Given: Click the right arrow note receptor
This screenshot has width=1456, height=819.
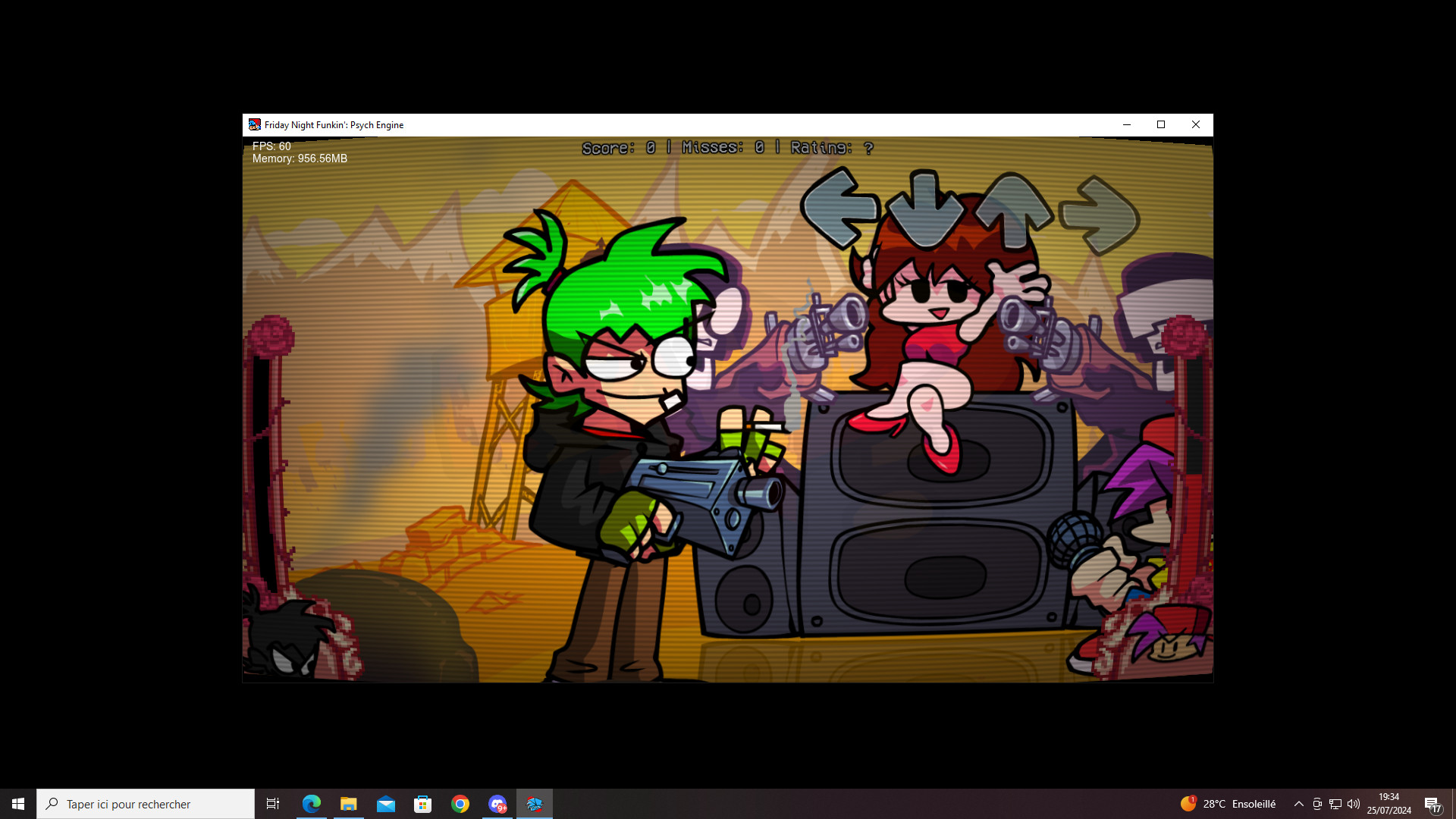Looking at the screenshot, I should (1100, 215).
